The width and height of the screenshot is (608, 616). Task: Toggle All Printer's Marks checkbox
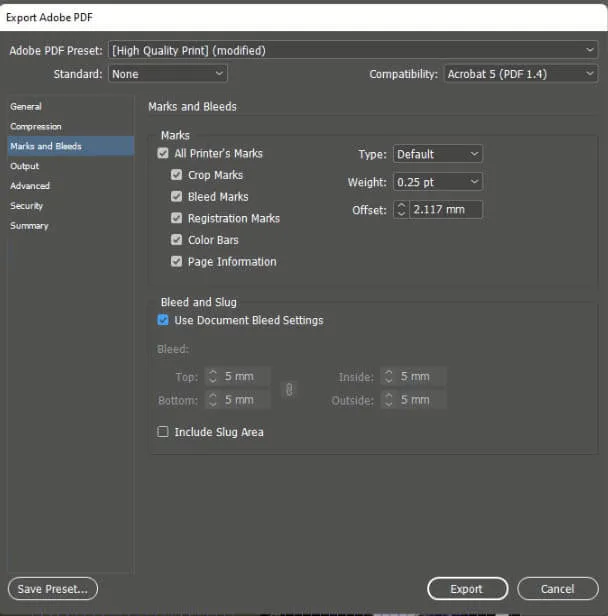[x=163, y=154]
